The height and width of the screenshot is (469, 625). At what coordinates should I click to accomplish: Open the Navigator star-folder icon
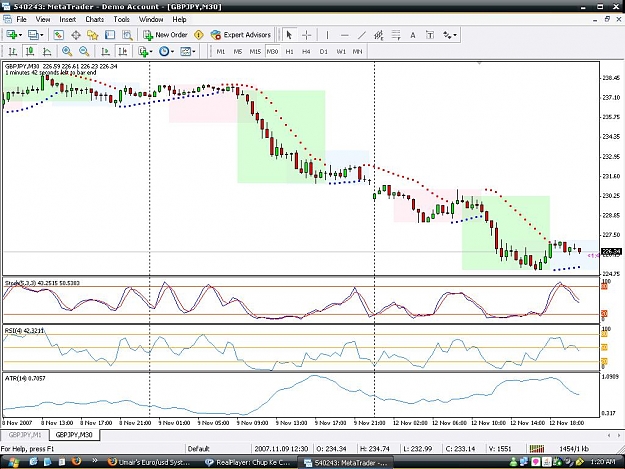(x=92, y=35)
